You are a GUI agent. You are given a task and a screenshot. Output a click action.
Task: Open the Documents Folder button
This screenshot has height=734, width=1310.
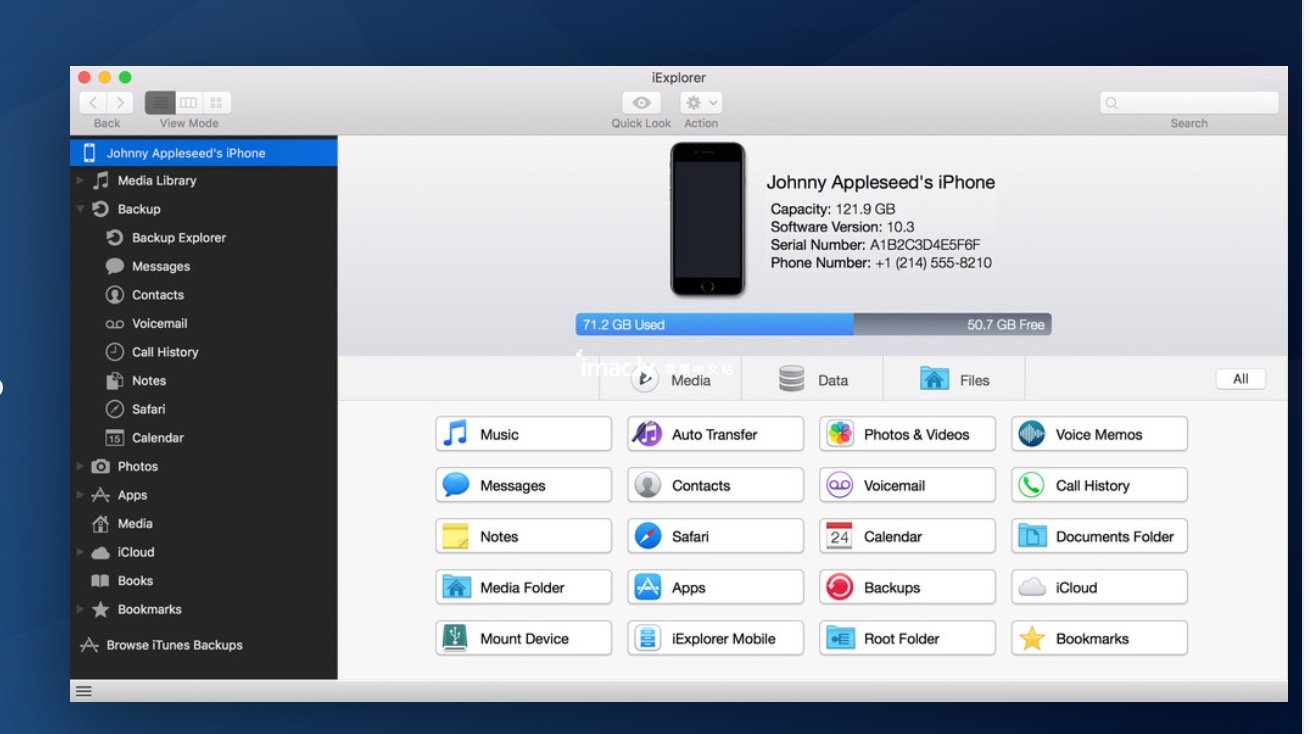point(1100,537)
